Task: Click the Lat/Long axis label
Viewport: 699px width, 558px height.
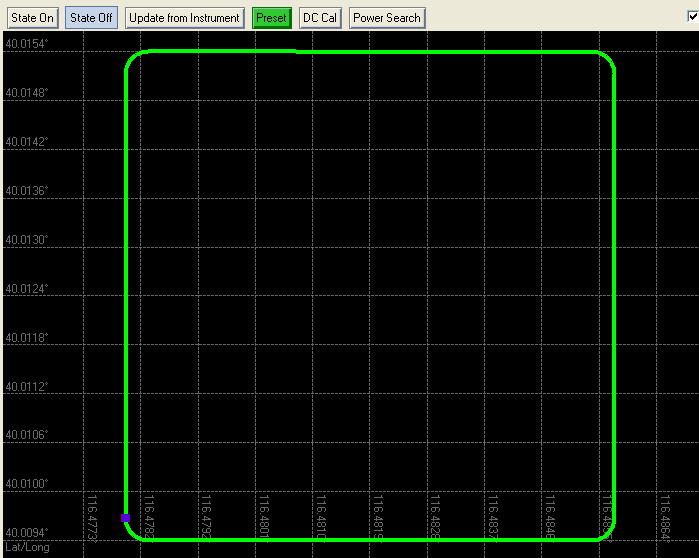Action: (x=26, y=548)
